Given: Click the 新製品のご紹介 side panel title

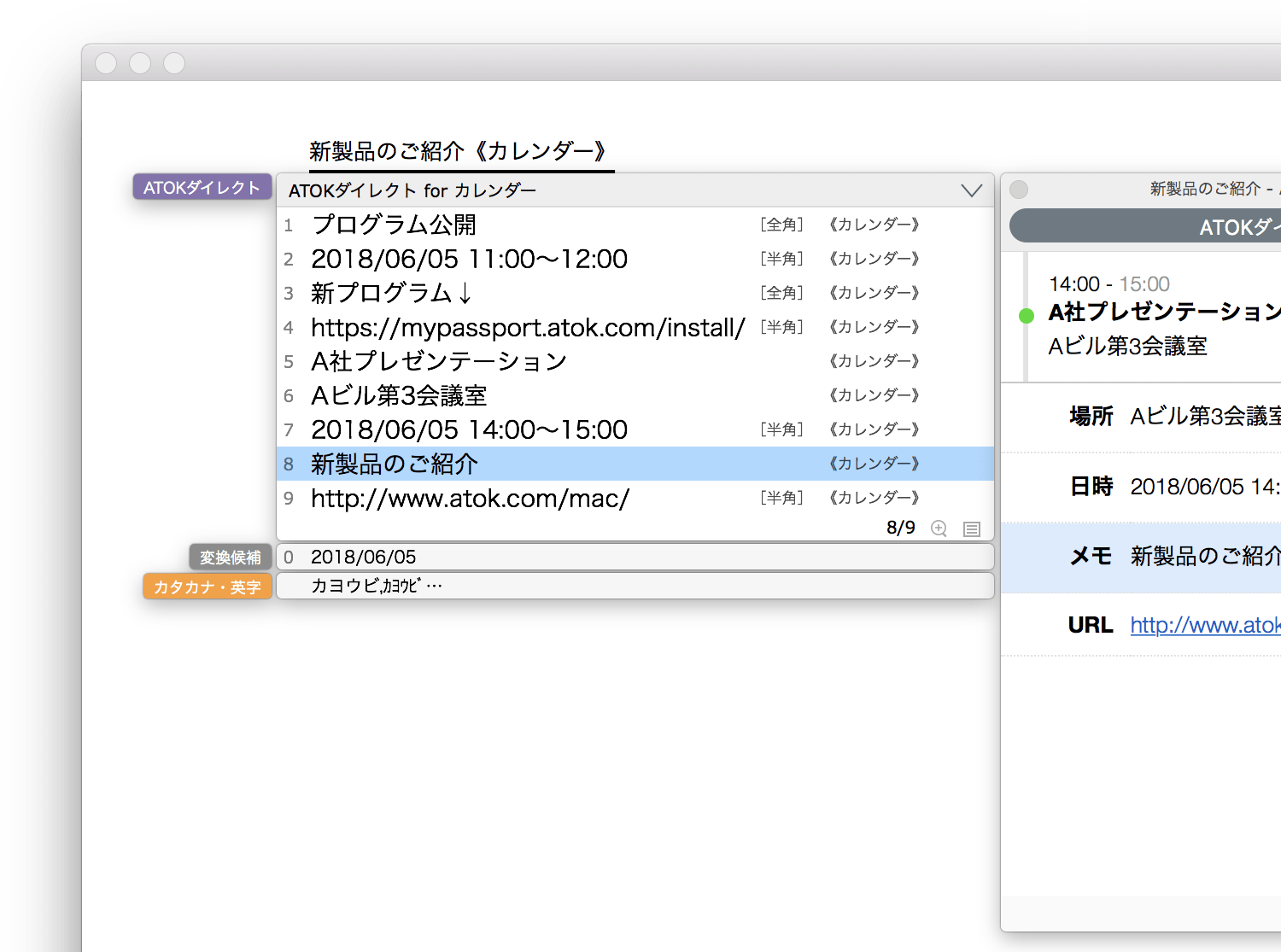Looking at the screenshot, I should coord(1205,189).
